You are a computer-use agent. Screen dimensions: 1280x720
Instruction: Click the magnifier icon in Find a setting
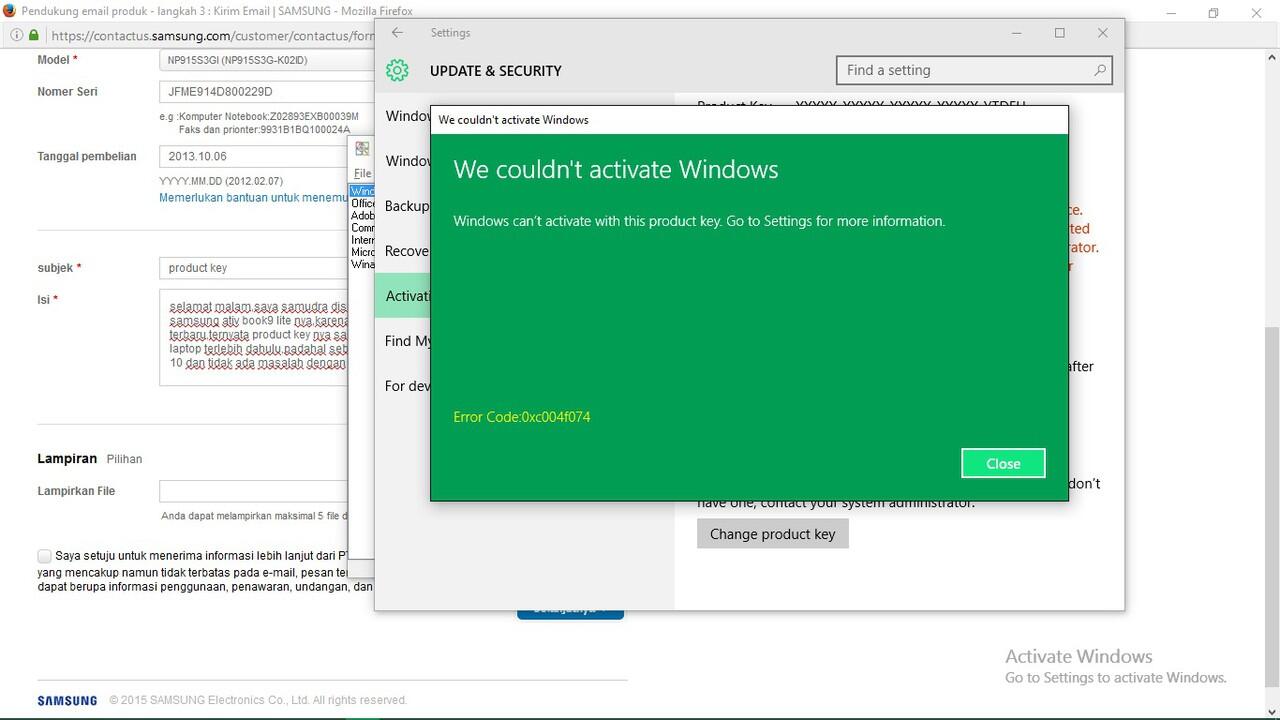tap(1099, 70)
